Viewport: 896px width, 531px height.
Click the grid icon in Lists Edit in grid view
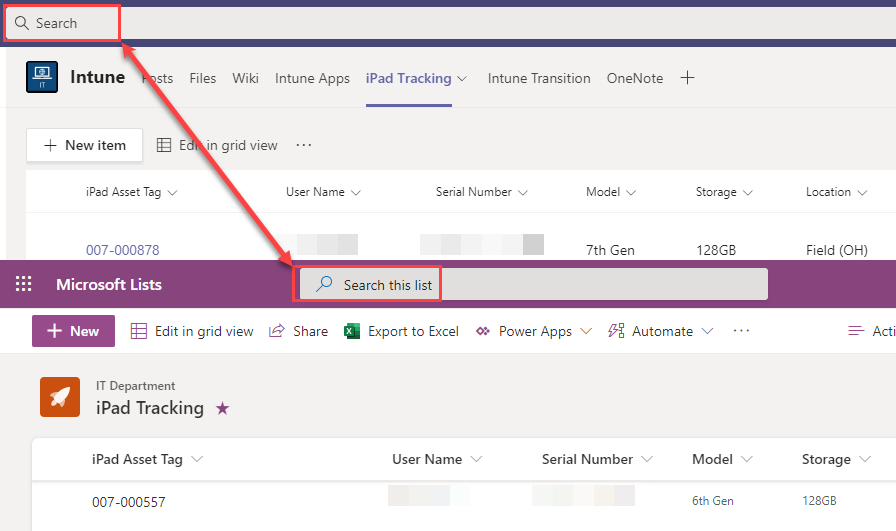(139, 331)
